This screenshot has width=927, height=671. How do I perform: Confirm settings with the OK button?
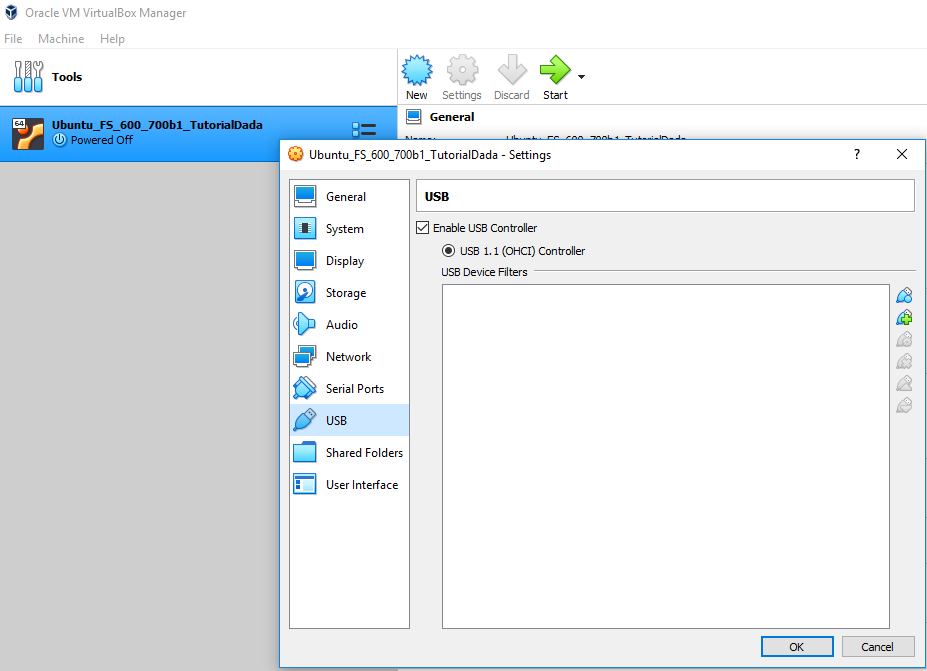796,646
